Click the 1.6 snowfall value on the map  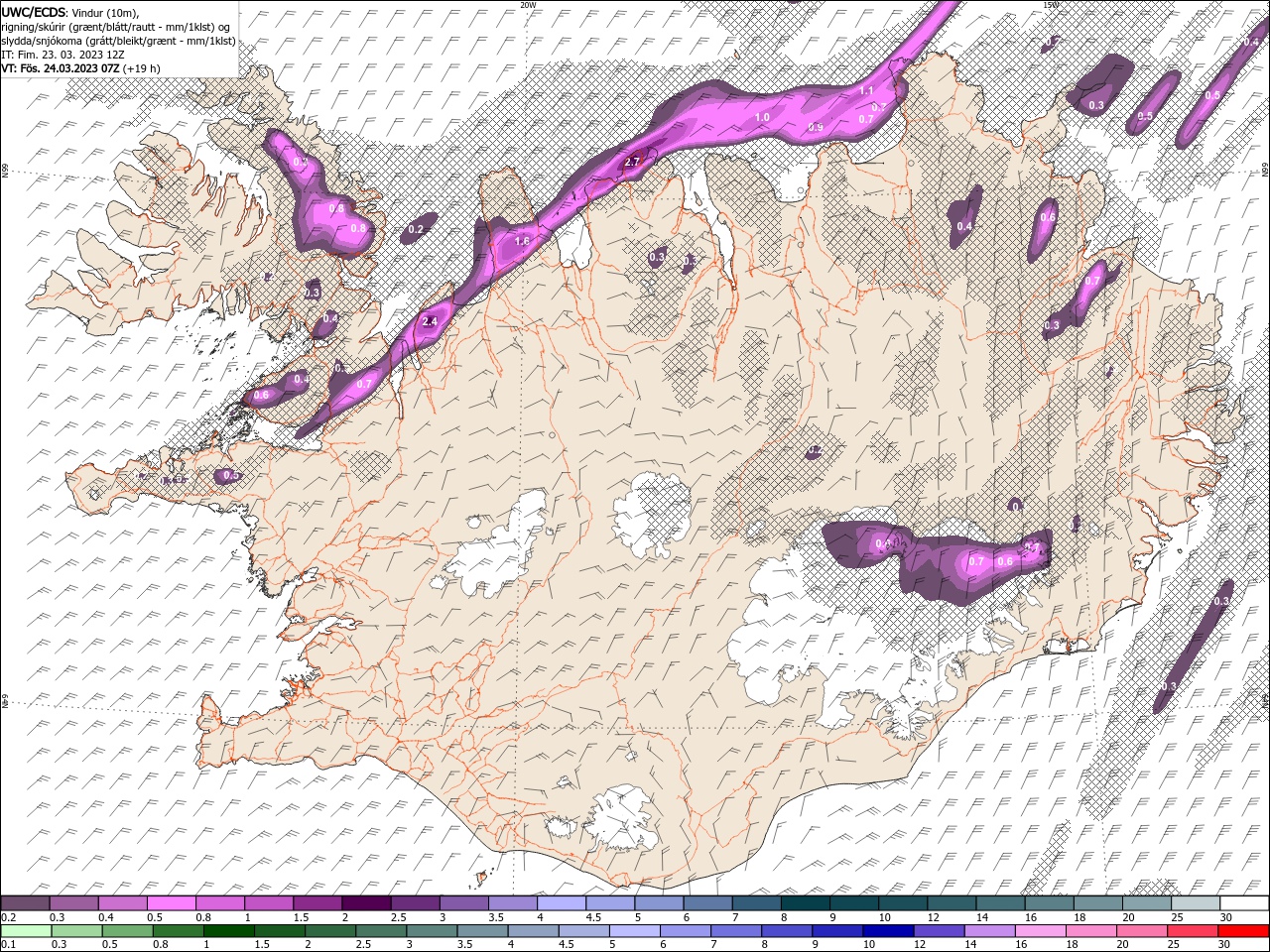pos(522,241)
